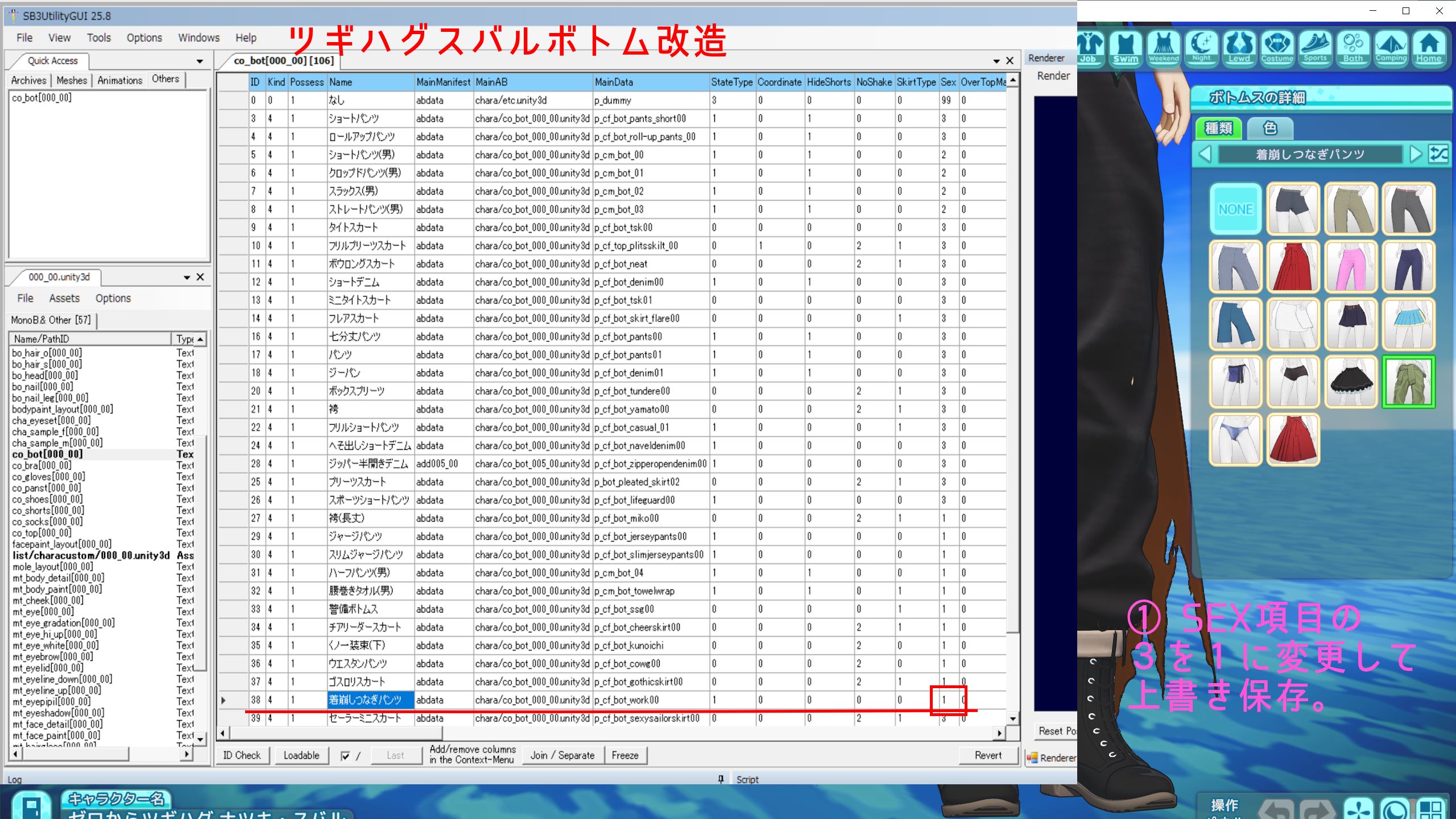Click the Revert button

click(x=988, y=755)
